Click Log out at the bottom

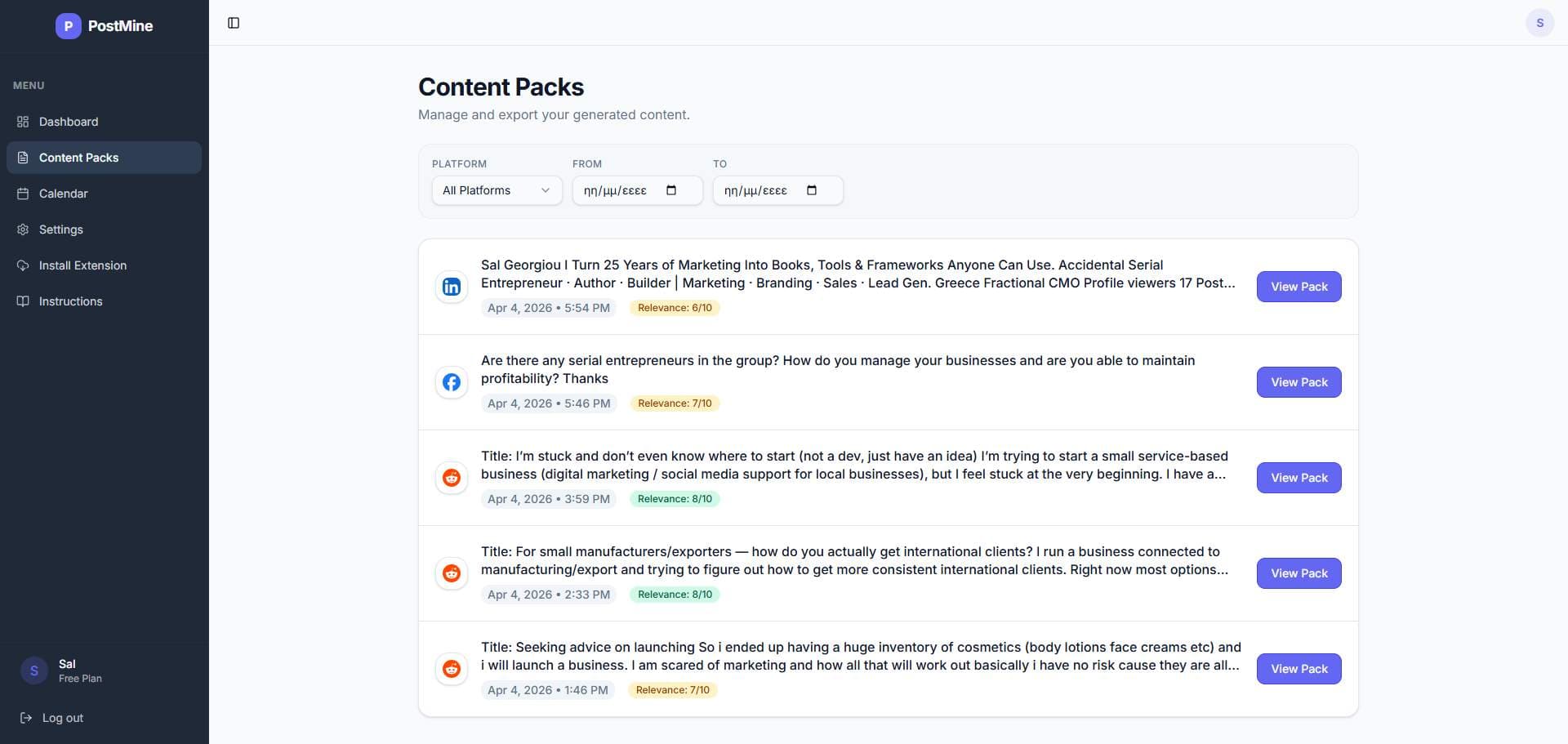(62, 718)
